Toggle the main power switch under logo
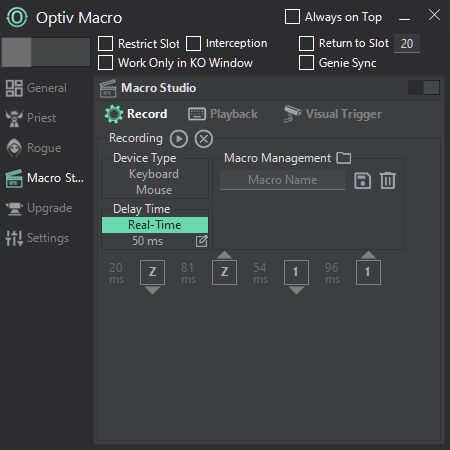450x450 pixels. (46, 52)
